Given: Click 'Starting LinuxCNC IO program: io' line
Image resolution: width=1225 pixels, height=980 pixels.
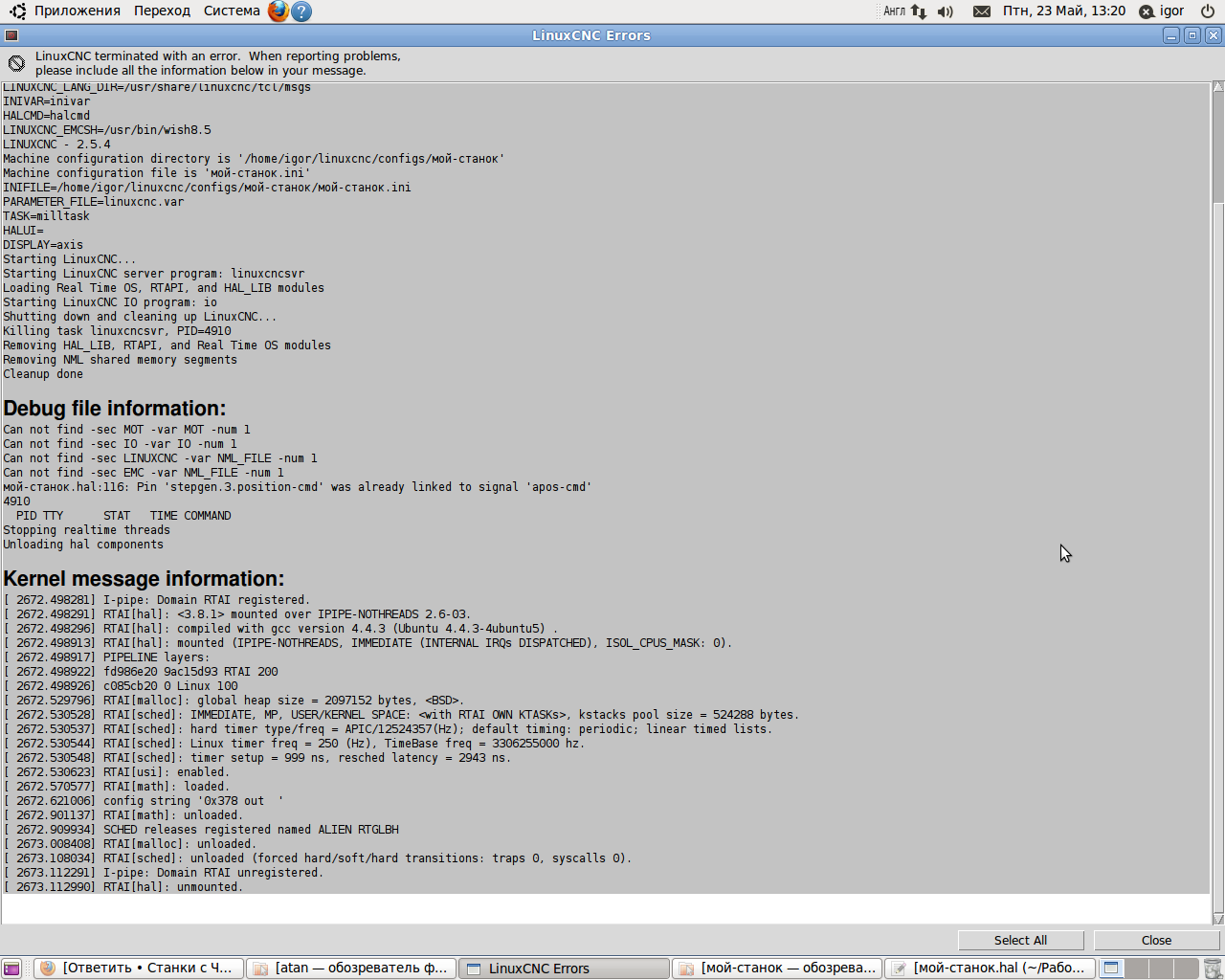Looking at the screenshot, I should (x=110, y=302).
